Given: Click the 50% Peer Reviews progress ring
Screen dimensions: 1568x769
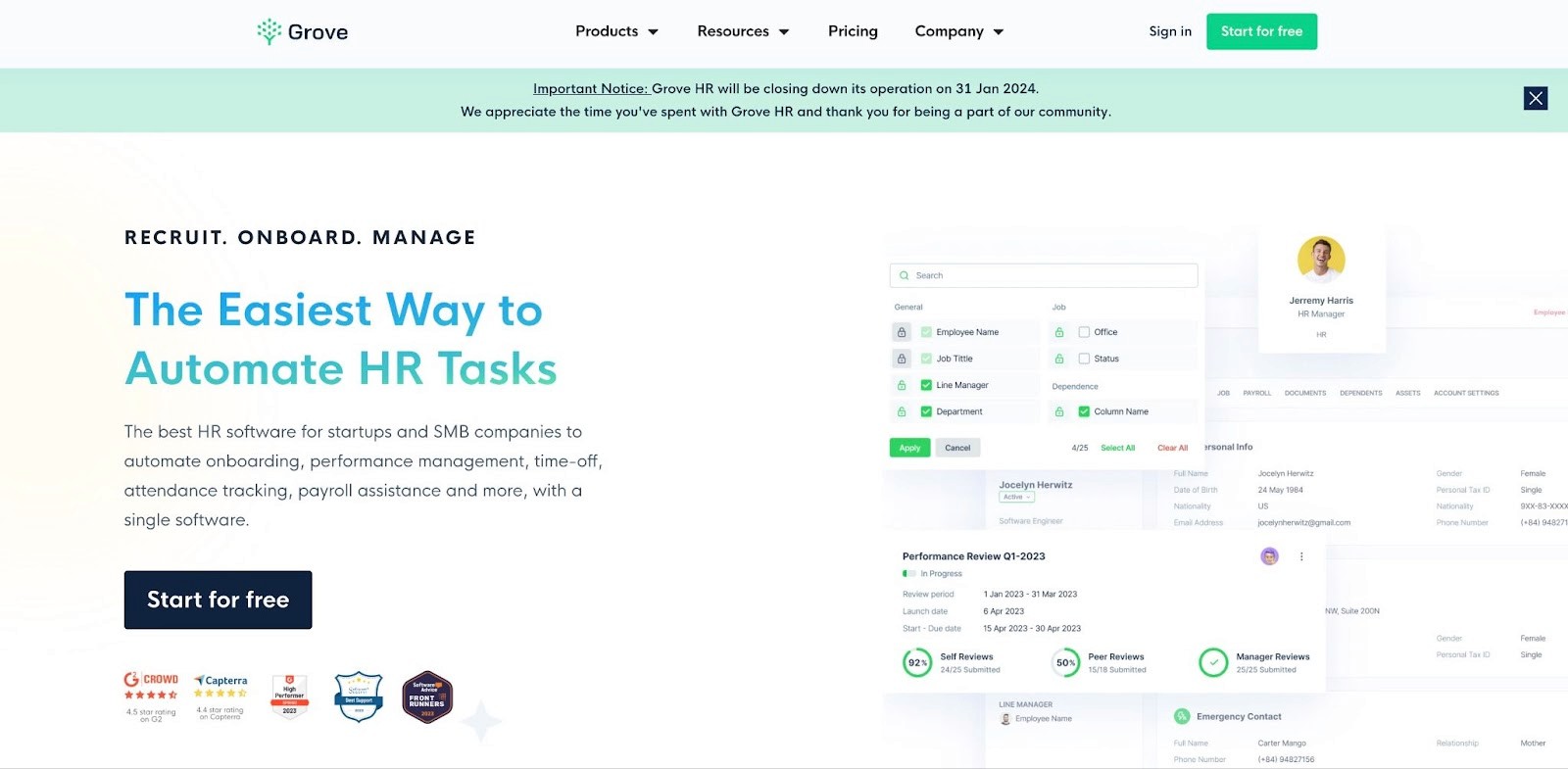Looking at the screenshot, I should click(x=1065, y=663).
